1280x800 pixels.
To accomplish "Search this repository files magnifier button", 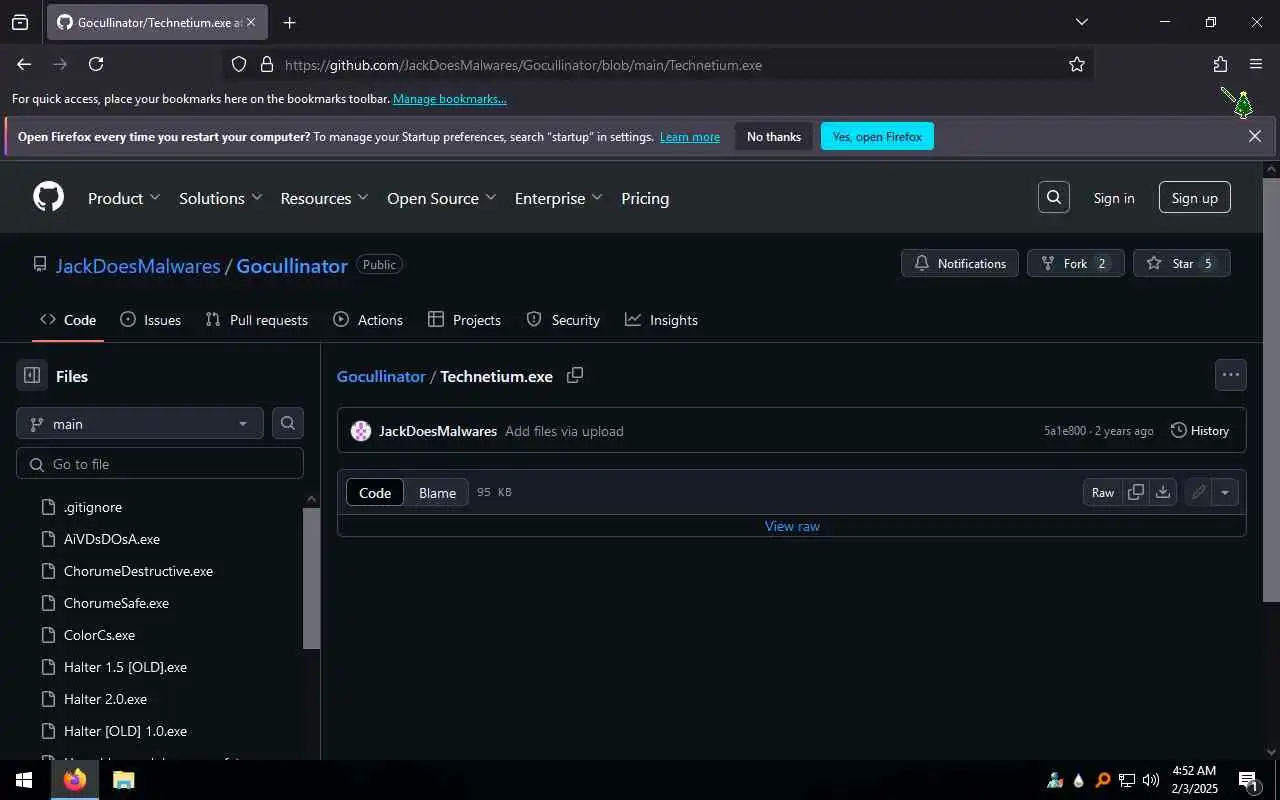I will tap(288, 423).
